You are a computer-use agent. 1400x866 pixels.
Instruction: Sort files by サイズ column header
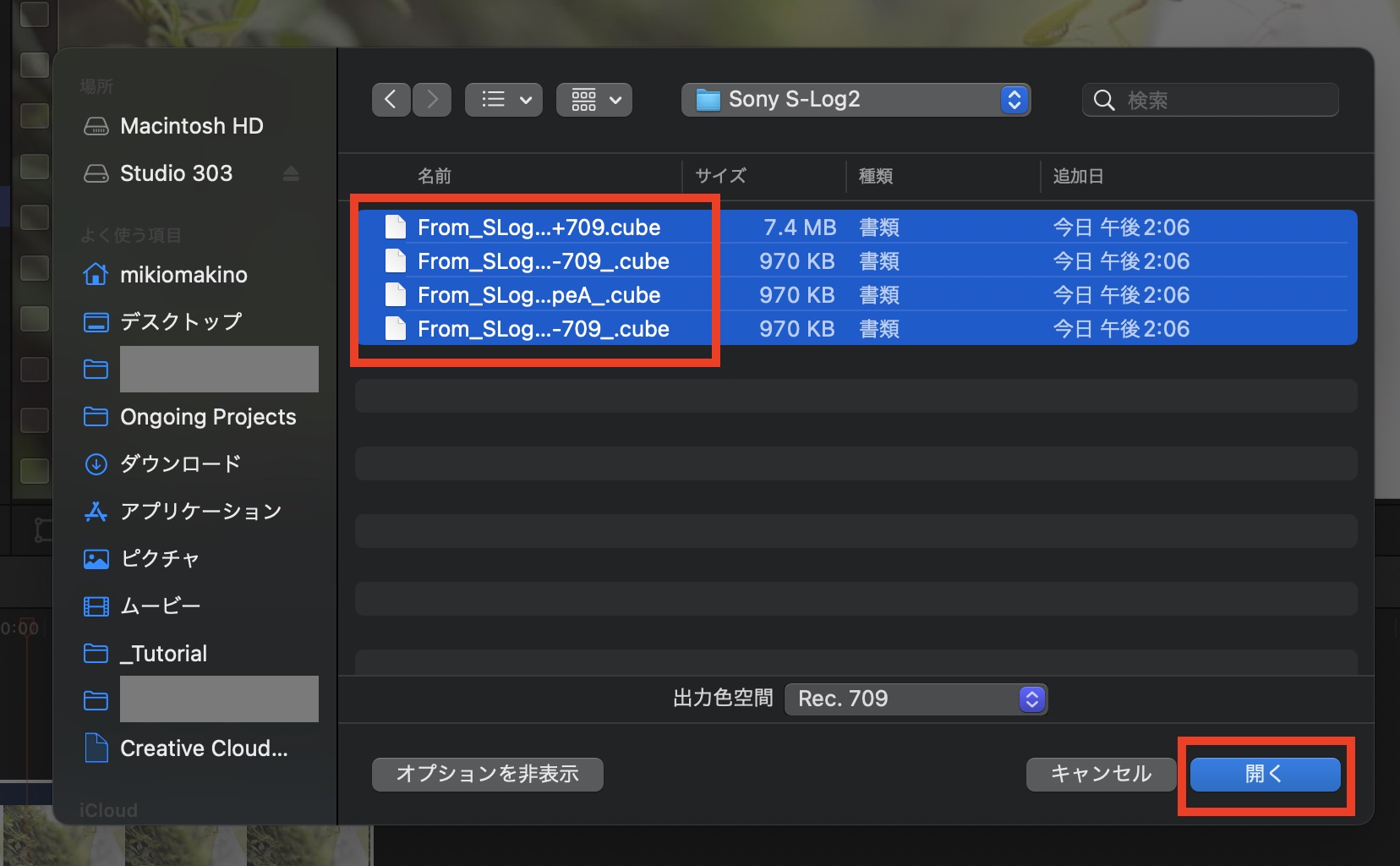pyautogui.click(x=720, y=176)
